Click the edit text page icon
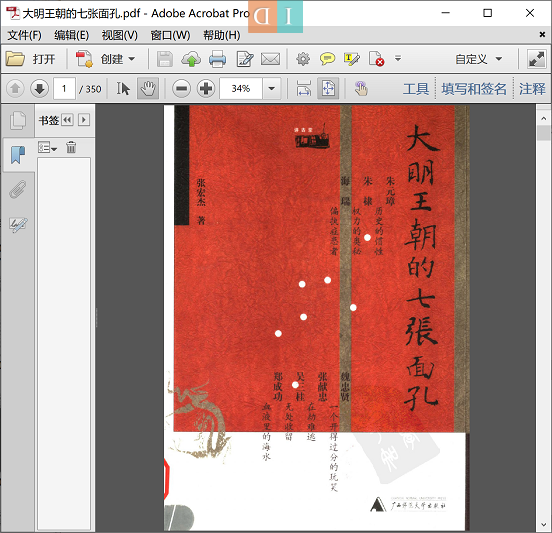The width and height of the screenshot is (552, 533). pos(245,59)
